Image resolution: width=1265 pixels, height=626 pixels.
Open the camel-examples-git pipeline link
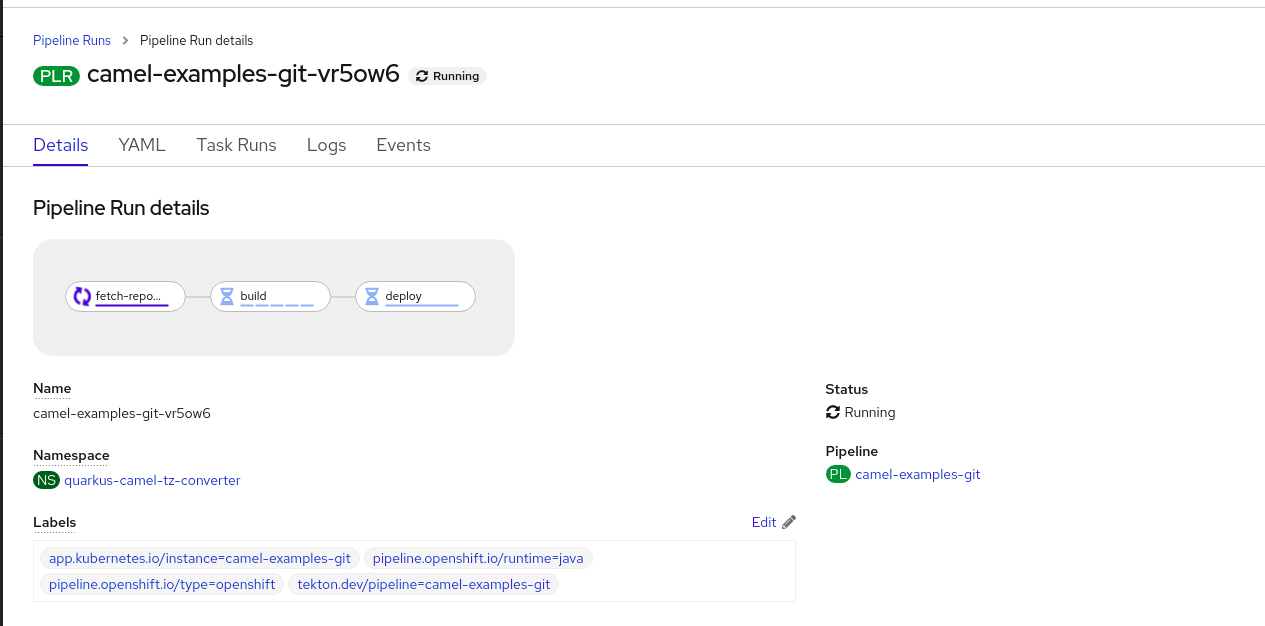tap(918, 474)
